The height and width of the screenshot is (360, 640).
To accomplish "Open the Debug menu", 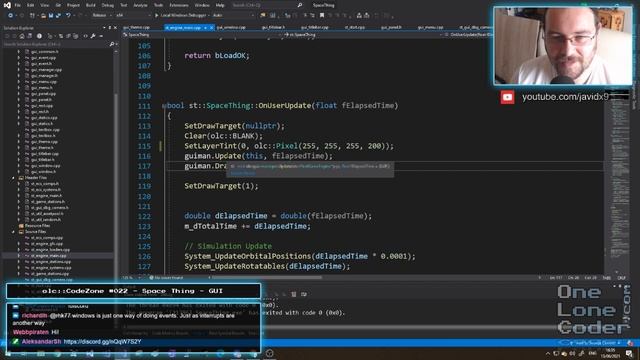I will (x=108, y=5).
